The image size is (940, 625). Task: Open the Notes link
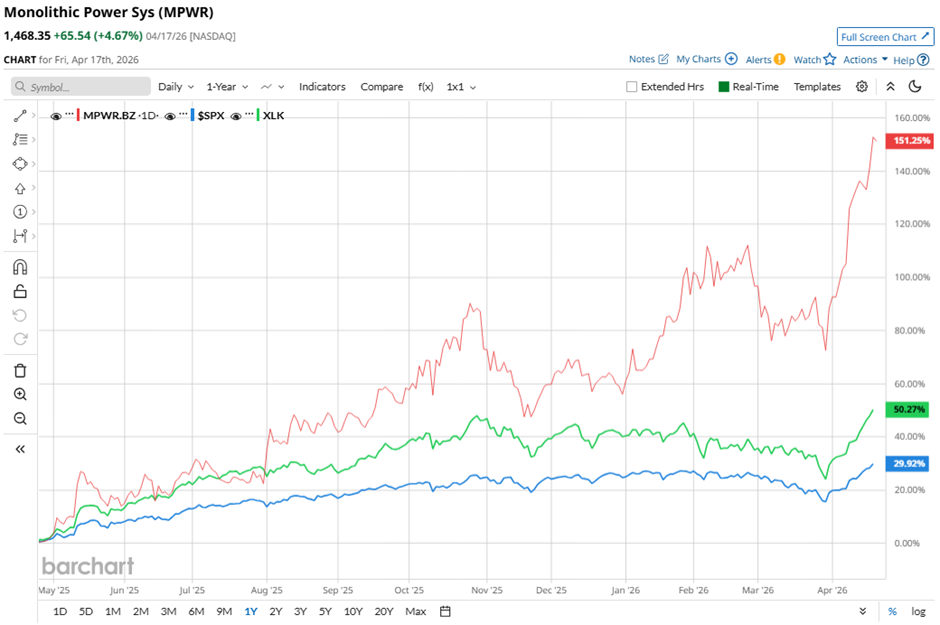[641, 59]
